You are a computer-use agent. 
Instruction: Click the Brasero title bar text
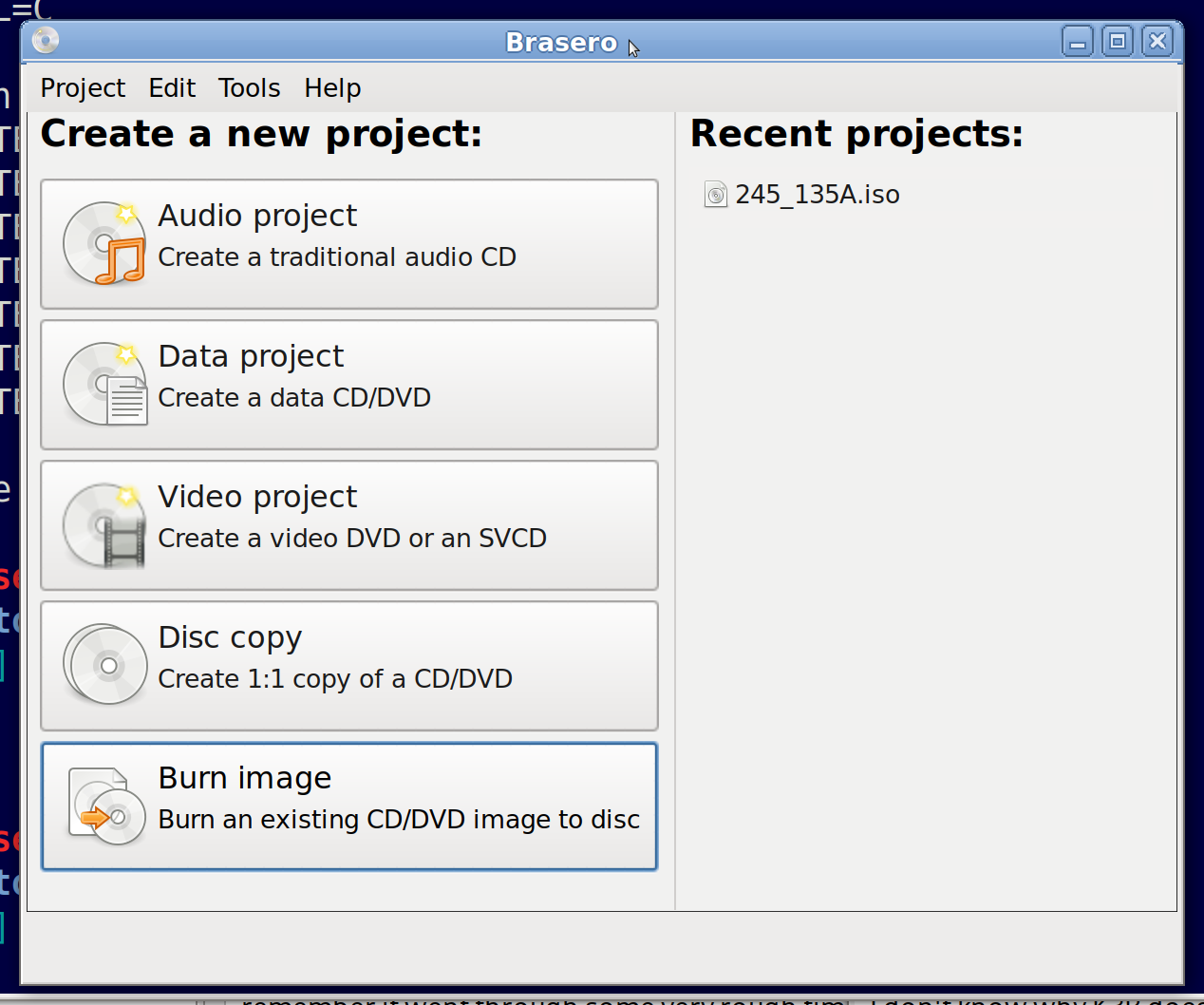coord(561,43)
